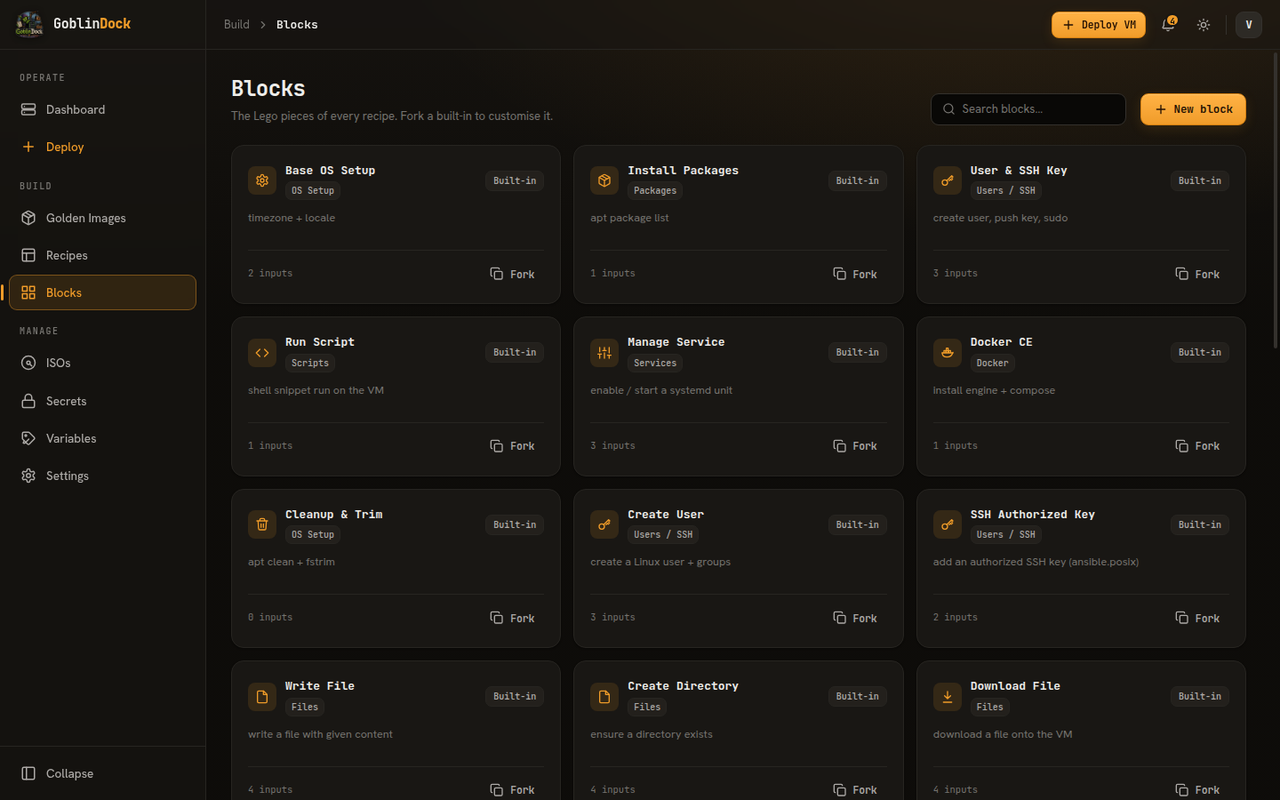Fork the Download File block
1280x800 pixels.
1197,789
